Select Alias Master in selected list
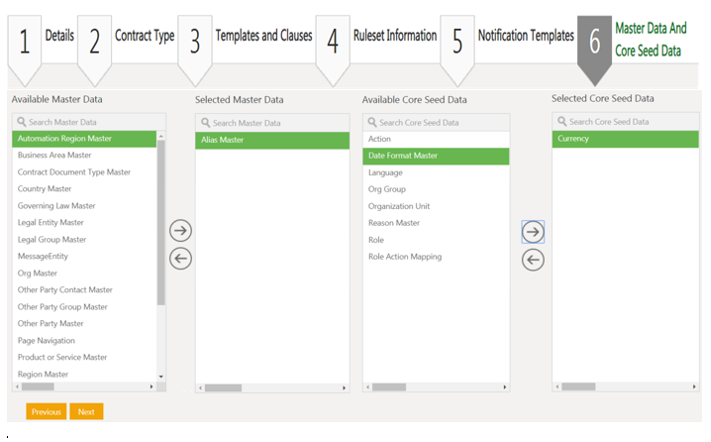711x442 pixels. click(x=222, y=140)
